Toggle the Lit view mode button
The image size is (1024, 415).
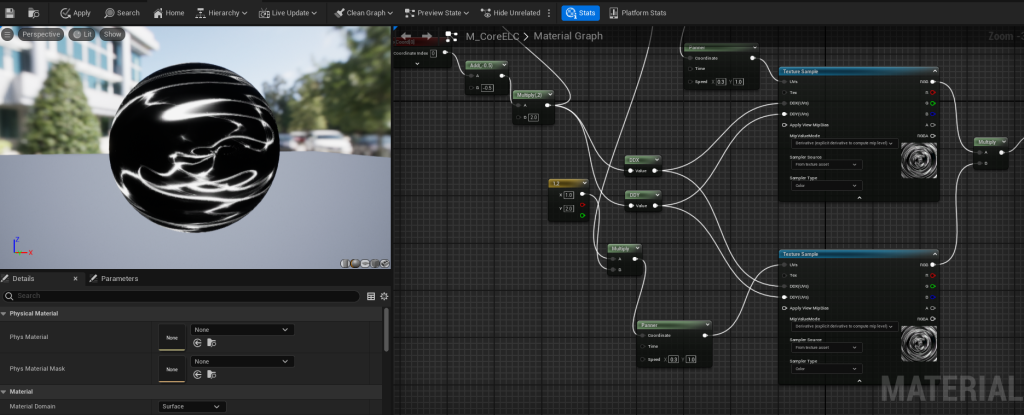(x=82, y=34)
